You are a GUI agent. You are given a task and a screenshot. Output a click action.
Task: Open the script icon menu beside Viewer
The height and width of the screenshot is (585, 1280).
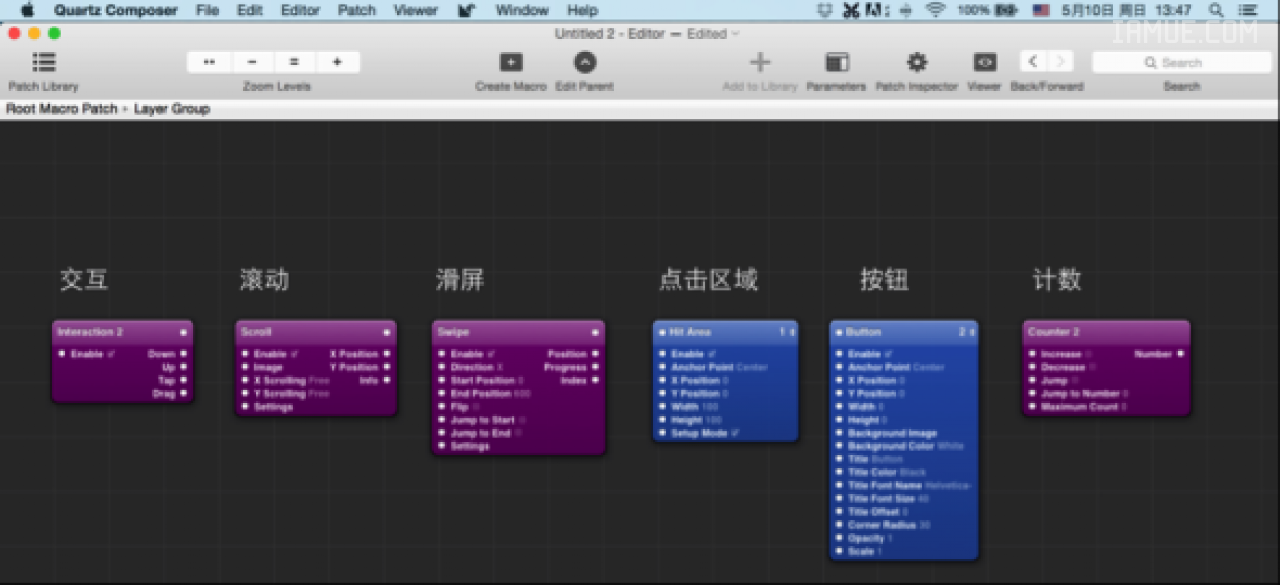[x=467, y=10]
